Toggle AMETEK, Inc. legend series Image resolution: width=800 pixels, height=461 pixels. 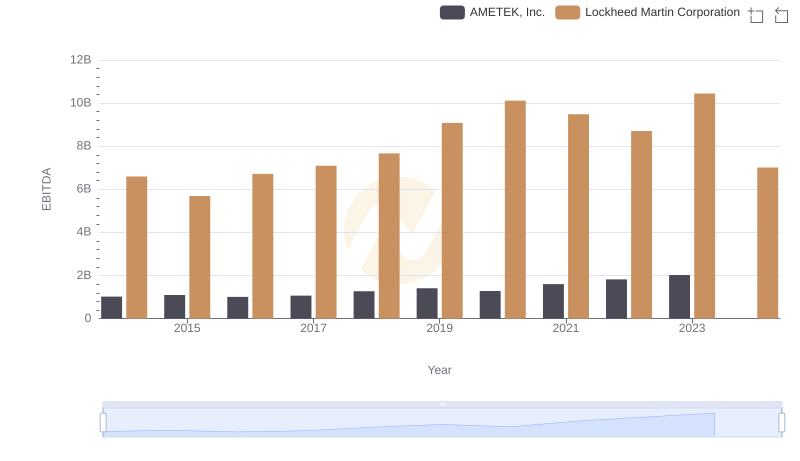tap(492, 12)
